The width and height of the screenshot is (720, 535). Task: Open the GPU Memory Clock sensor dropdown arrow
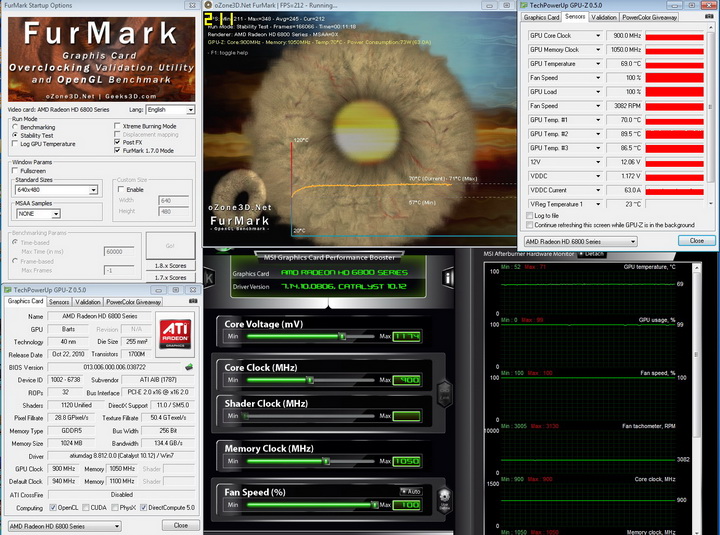tap(598, 50)
